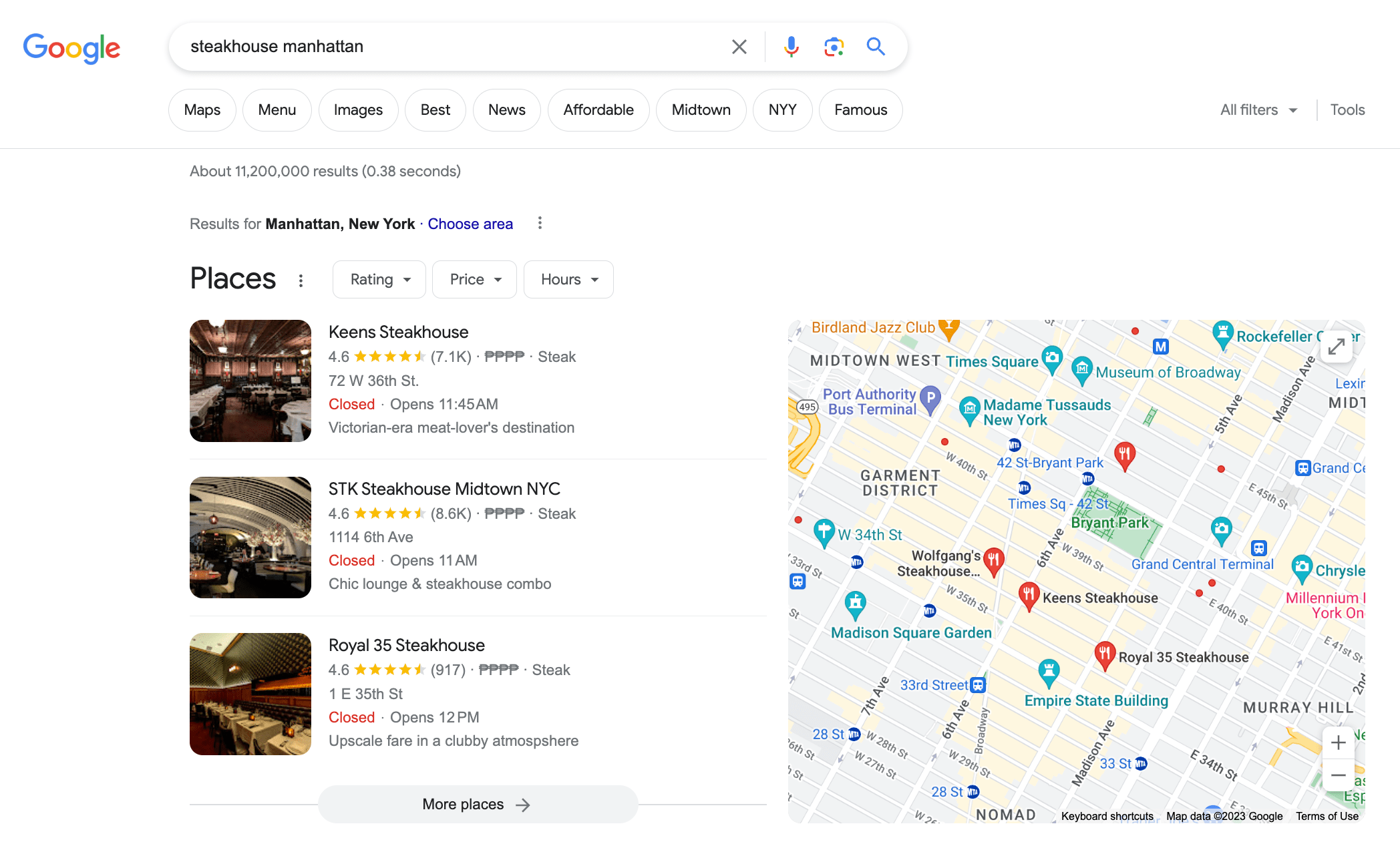This screenshot has width=1400, height=844.
Task: Open the Rating filter dropdown
Action: coord(379,279)
